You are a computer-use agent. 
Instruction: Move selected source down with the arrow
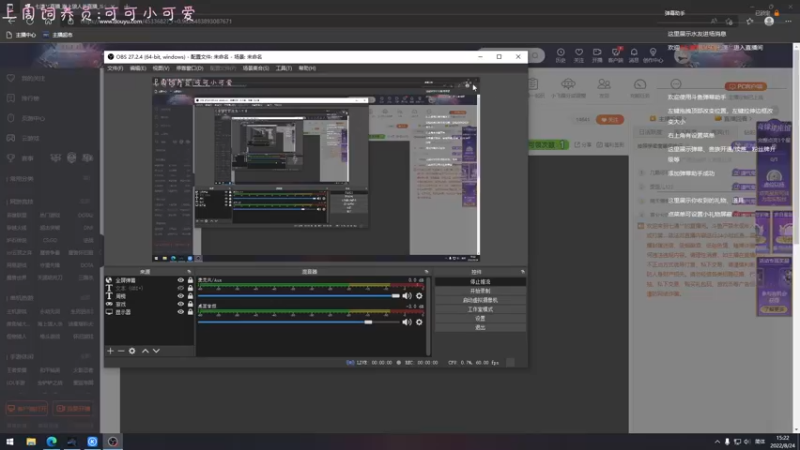point(156,351)
